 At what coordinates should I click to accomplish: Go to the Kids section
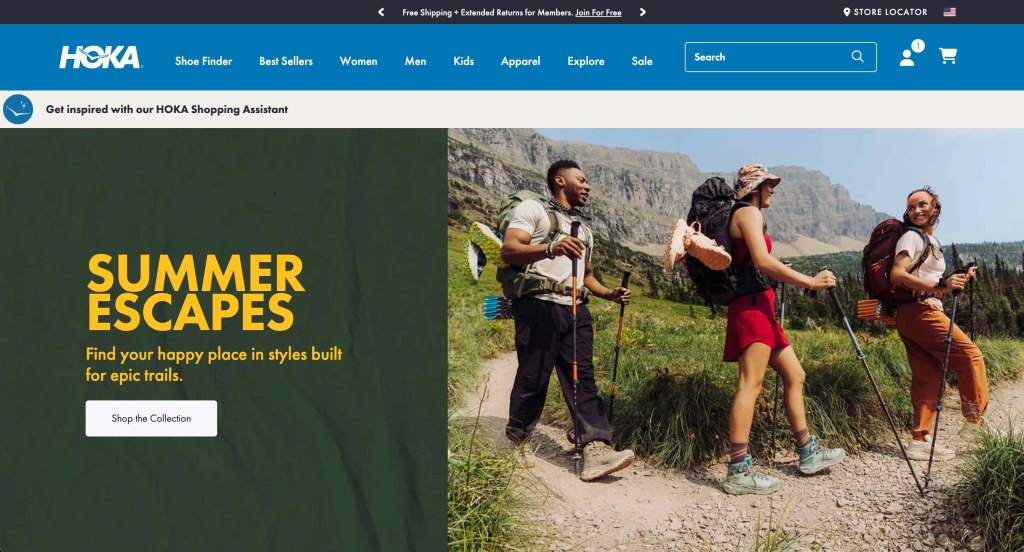click(x=464, y=61)
